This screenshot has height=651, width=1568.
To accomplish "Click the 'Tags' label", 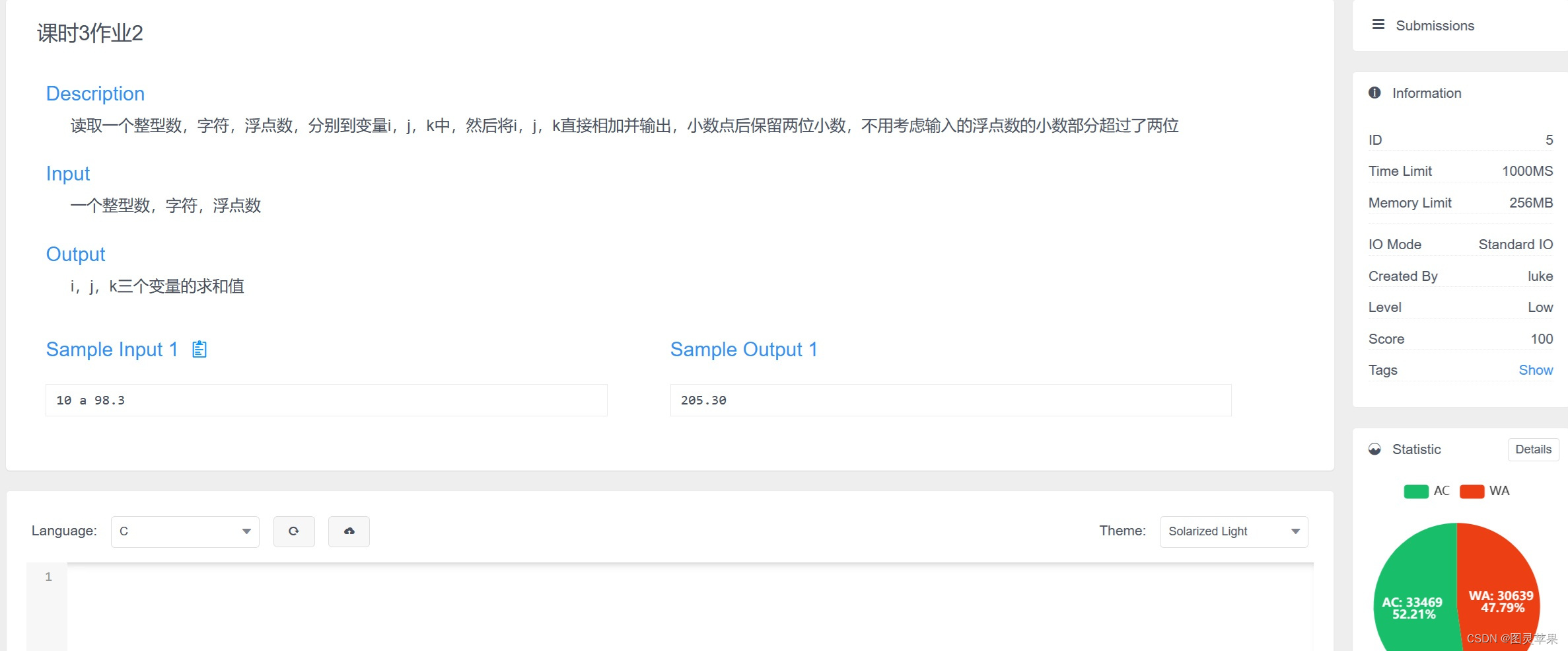I will point(1382,370).
